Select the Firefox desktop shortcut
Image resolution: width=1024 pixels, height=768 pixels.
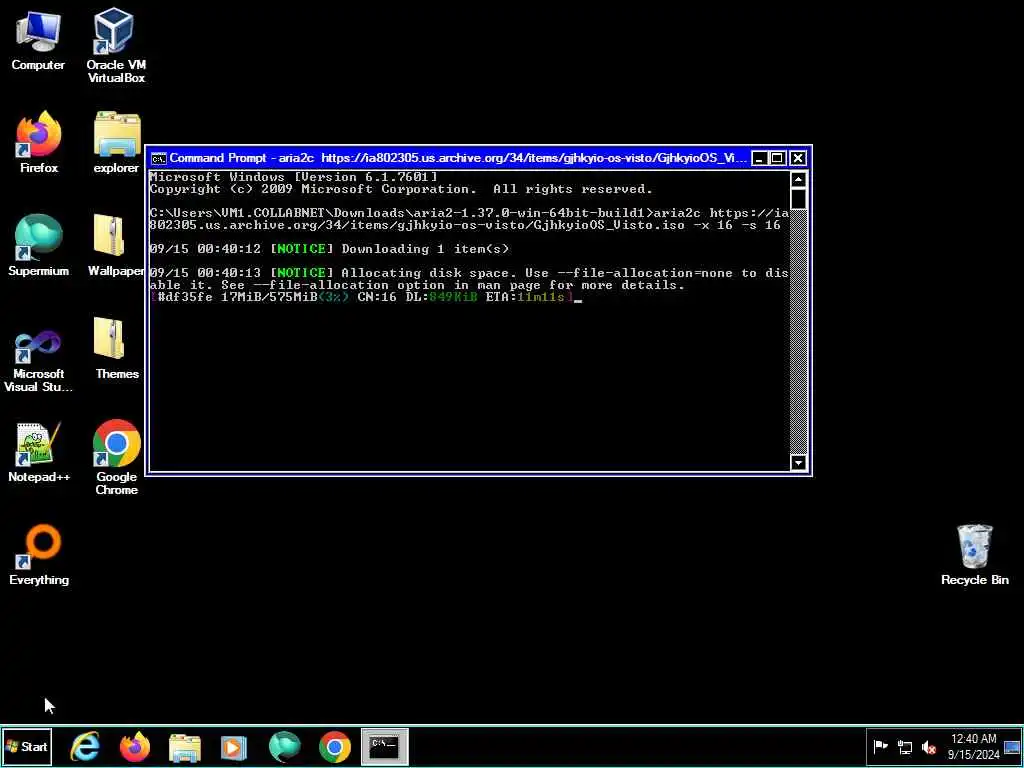pyautogui.click(x=39, y=142)
